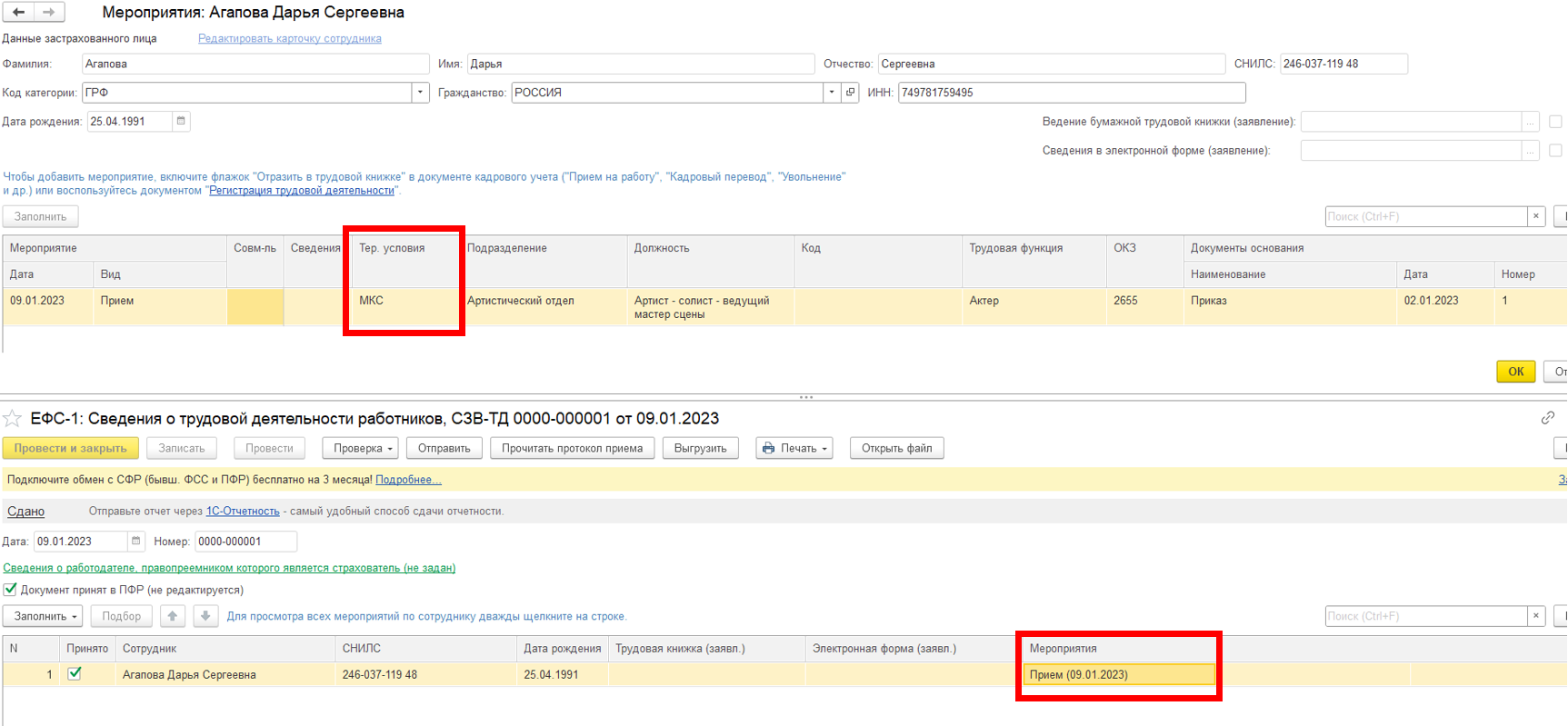Click 'Провести и закрыть' button
The height and width of the screenshot is (726, 1568).
pos(71,448)
